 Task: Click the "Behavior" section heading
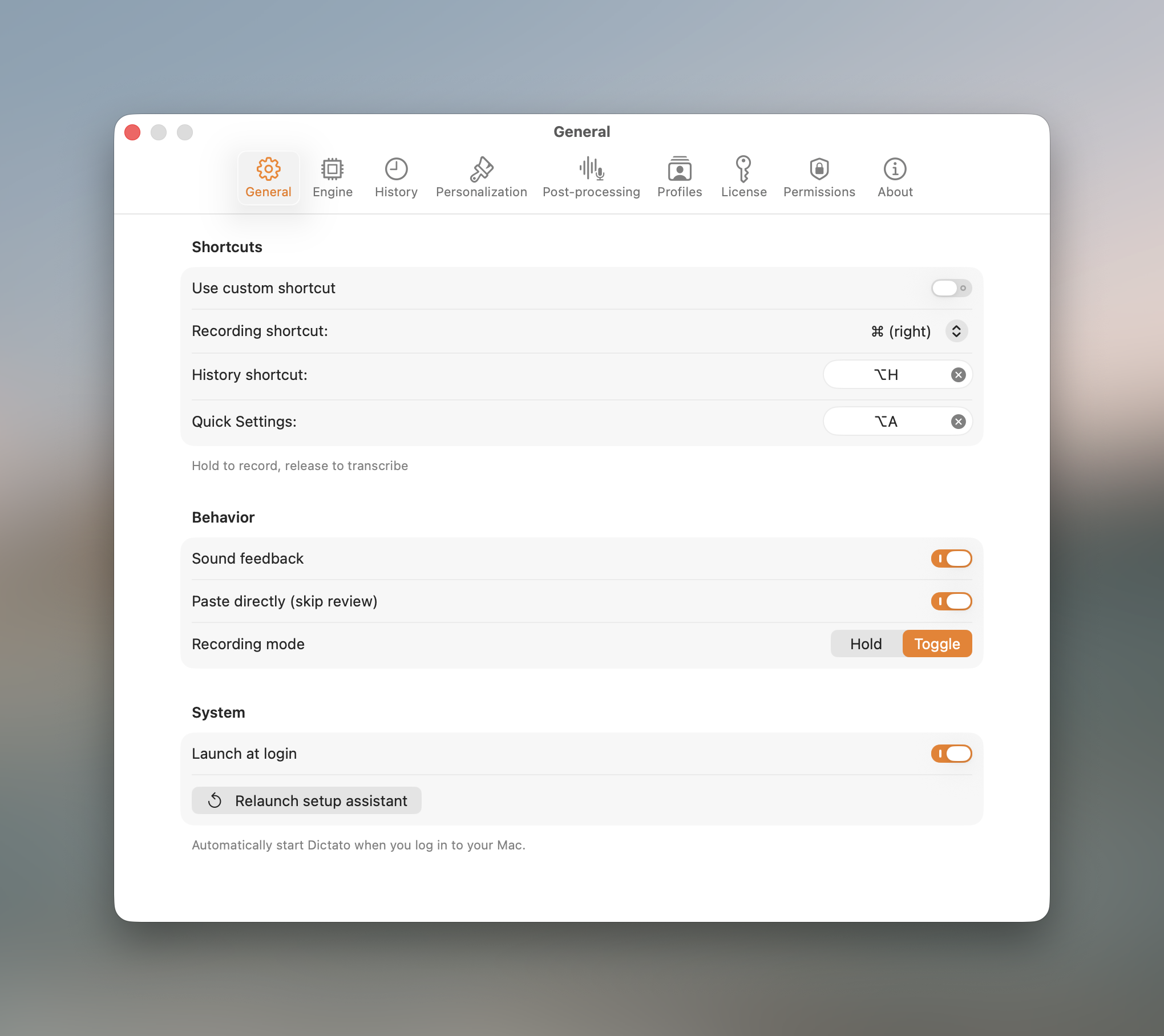[x=223, y=517]
